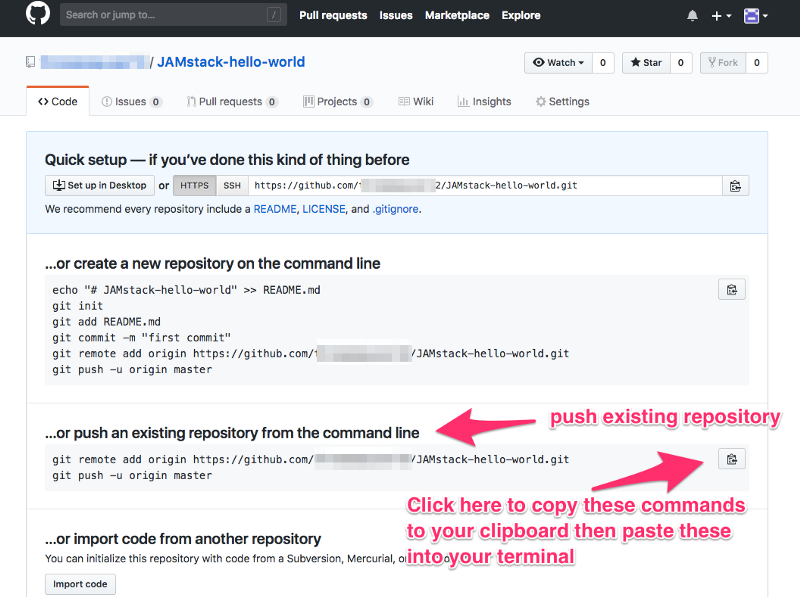Open the README link
Image resolution: width=800 pixels, height=597 pixels.
(x=275, y=209)
